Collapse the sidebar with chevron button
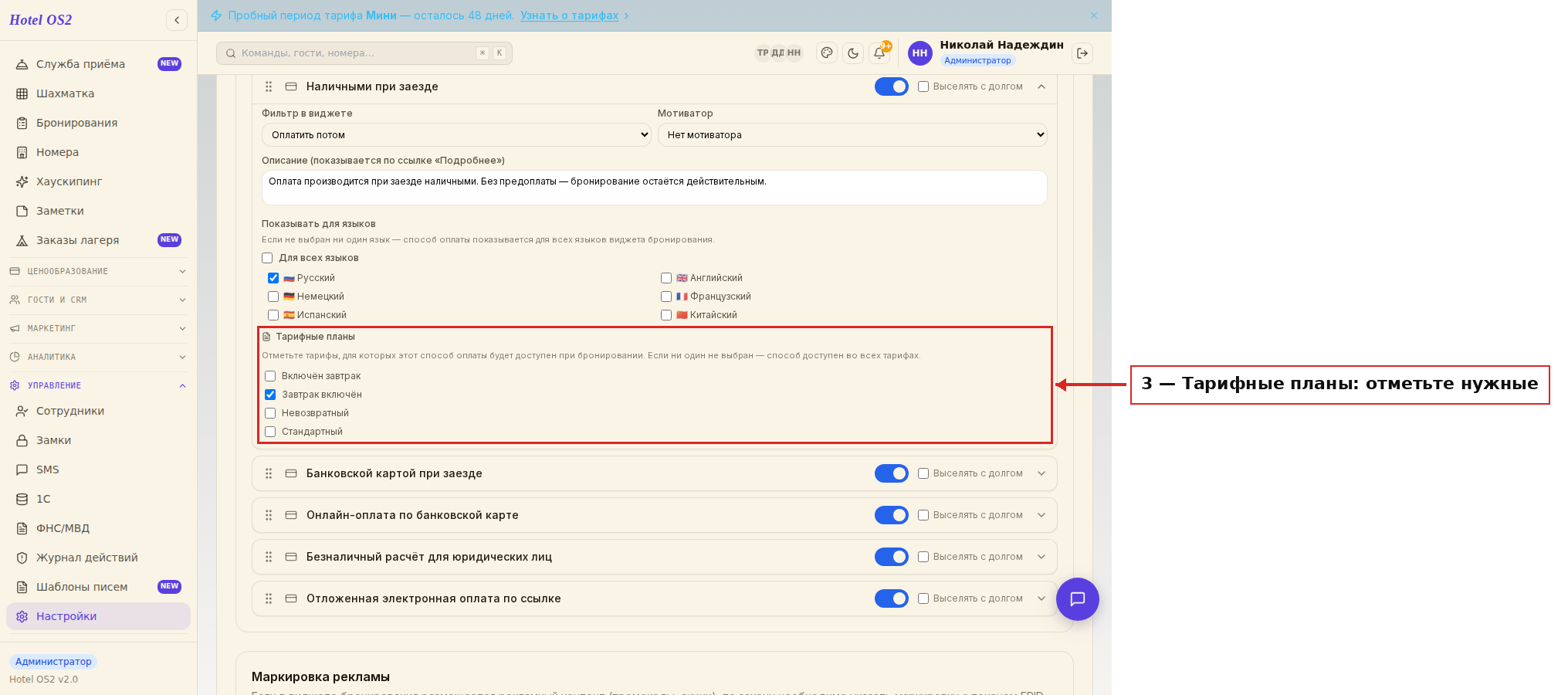The image size is (1568, 695). click(177, 20)
